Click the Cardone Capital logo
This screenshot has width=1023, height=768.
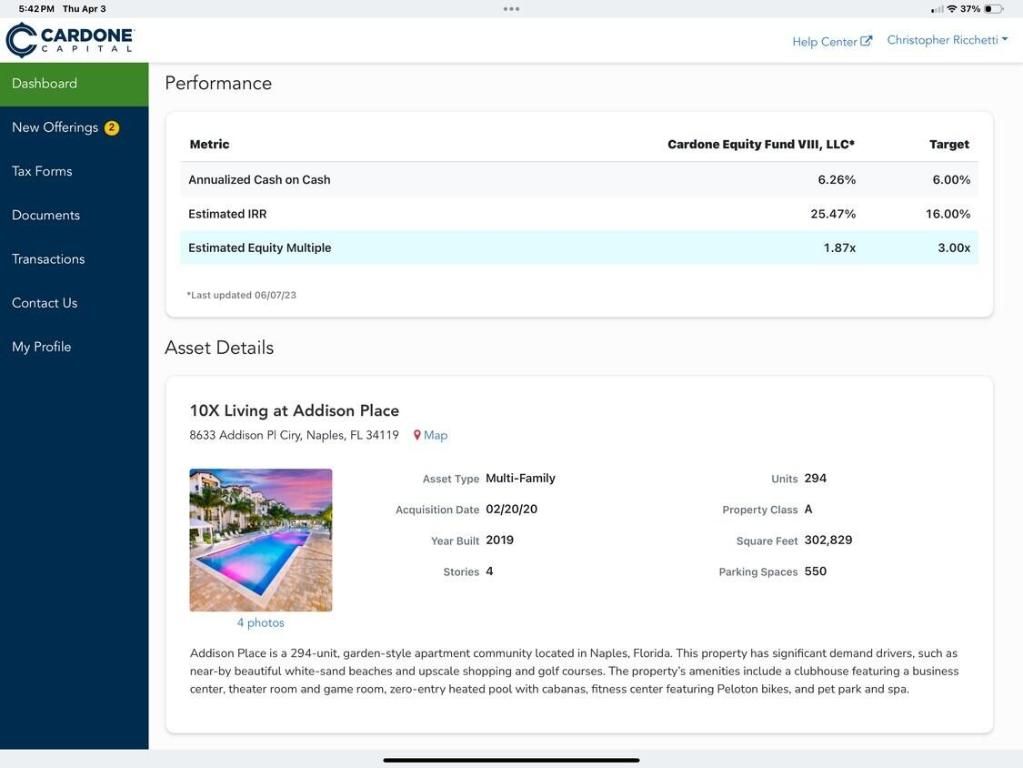point(70,40)
